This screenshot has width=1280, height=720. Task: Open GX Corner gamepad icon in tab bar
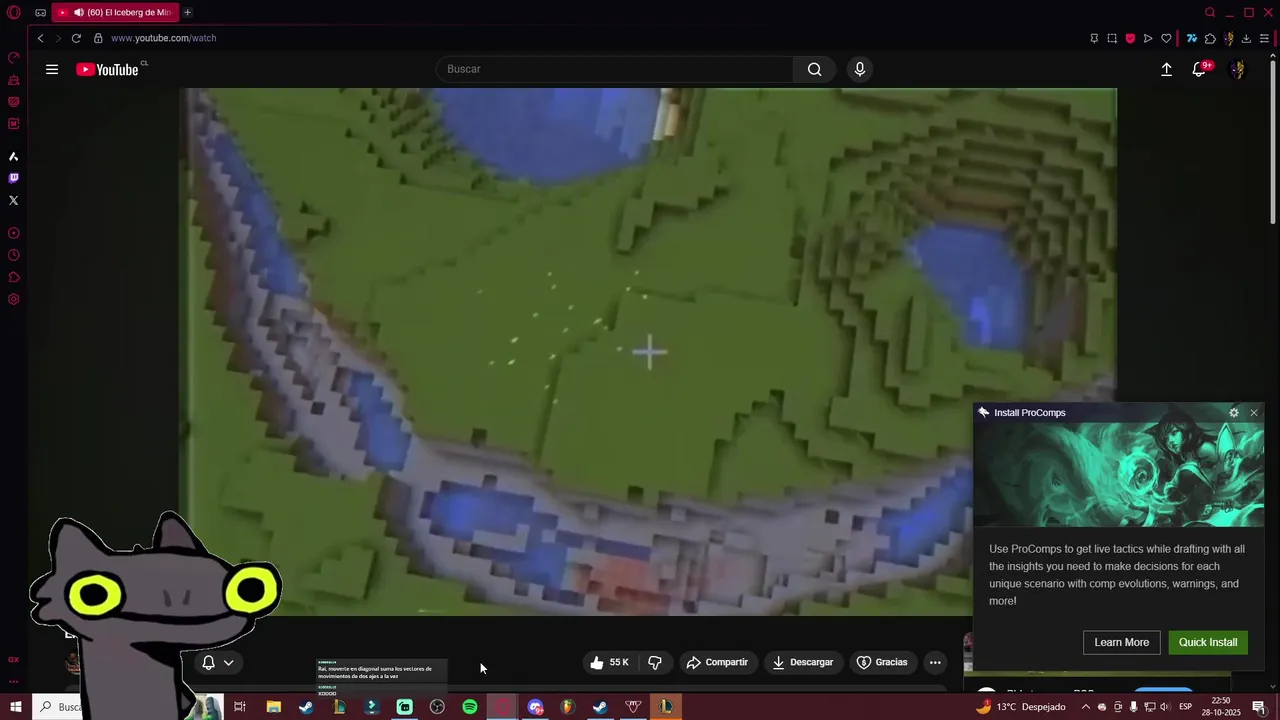[40, 13]
